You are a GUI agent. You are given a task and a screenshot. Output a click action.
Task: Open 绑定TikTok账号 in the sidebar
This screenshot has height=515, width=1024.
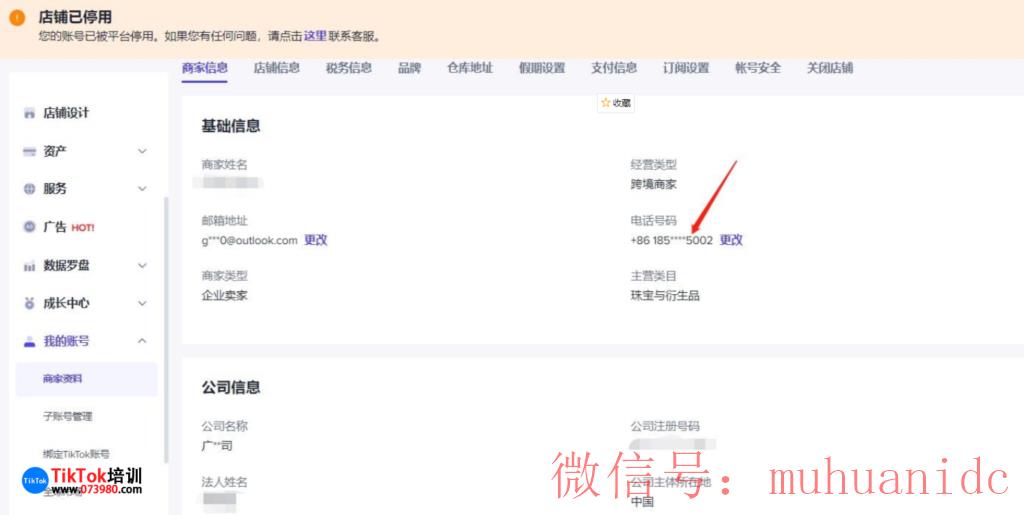[76, 454]
